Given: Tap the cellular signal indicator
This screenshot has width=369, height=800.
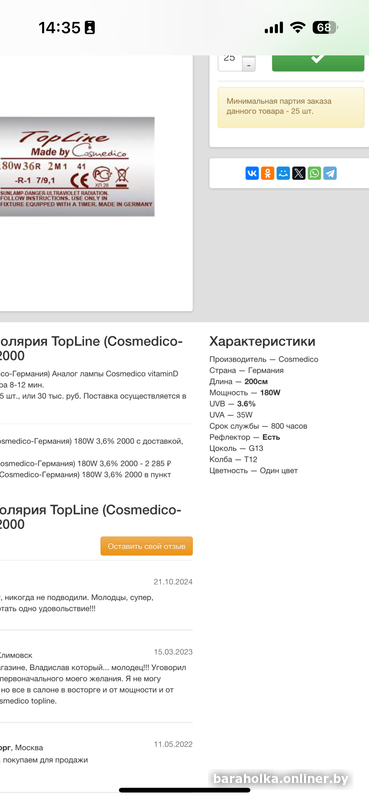Looking at the screenshot, I should tap(274, 28).
